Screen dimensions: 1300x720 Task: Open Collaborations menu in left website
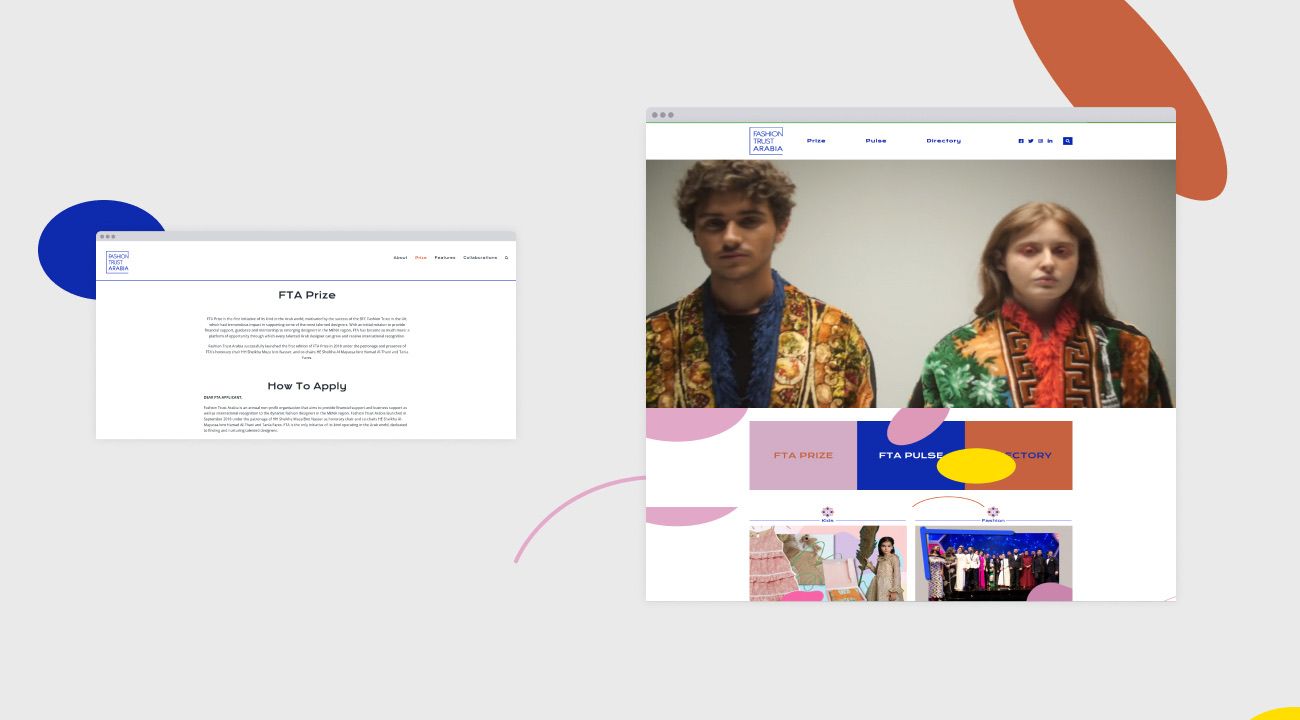click(x=480, y=258)
